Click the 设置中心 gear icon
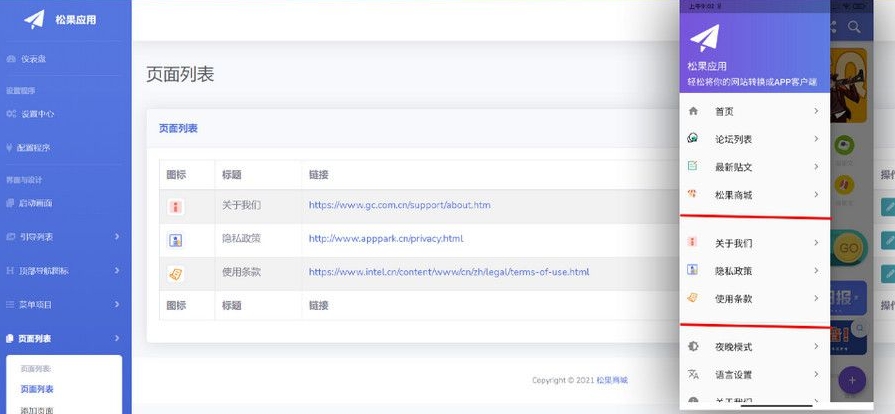Image resolution: width=895 pixels, height=414 pixels. pyautogui.click(x=11, y=114)
